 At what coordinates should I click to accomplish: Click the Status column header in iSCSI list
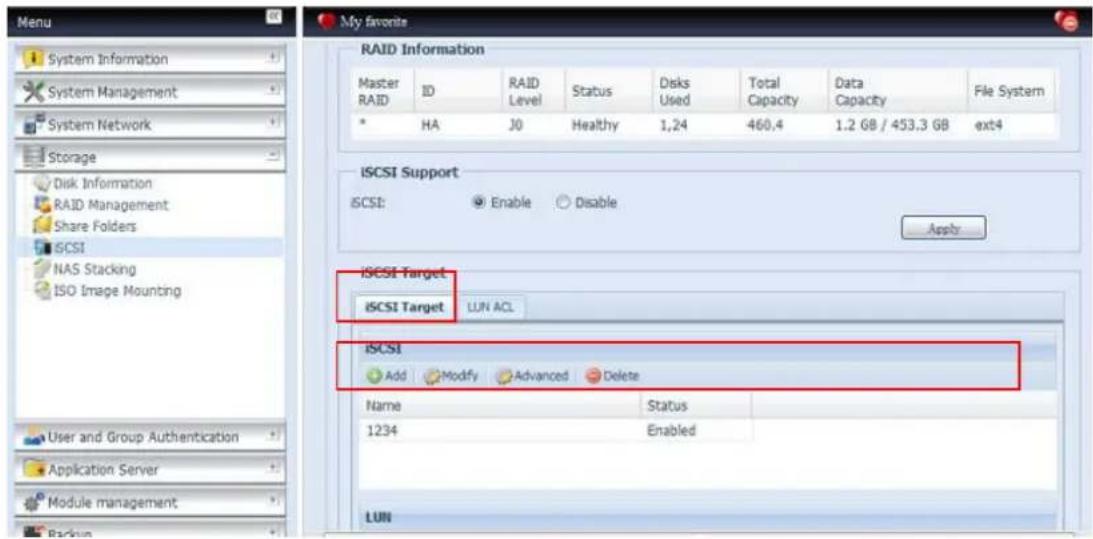(x=696, y=406)
